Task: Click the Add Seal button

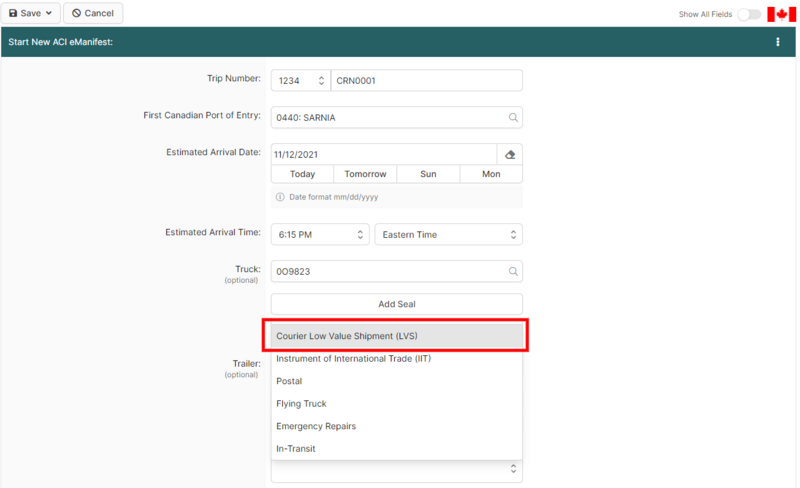Action: coord(396,304)
